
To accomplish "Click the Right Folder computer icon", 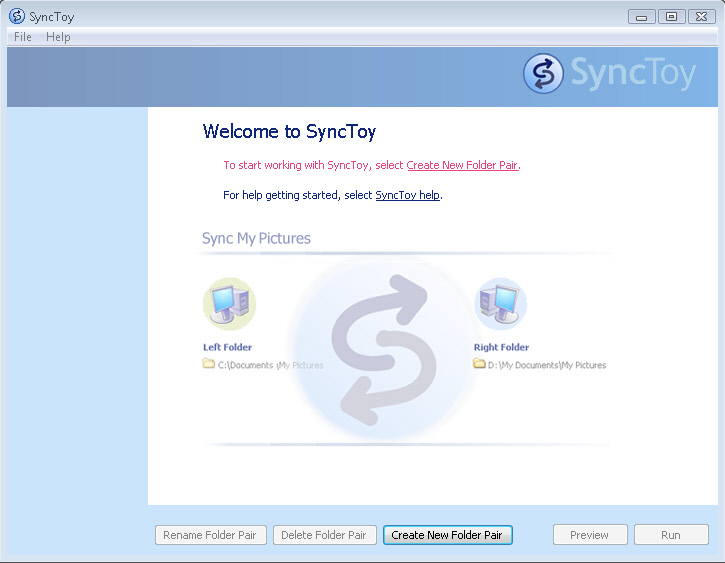I will (500, 304).
